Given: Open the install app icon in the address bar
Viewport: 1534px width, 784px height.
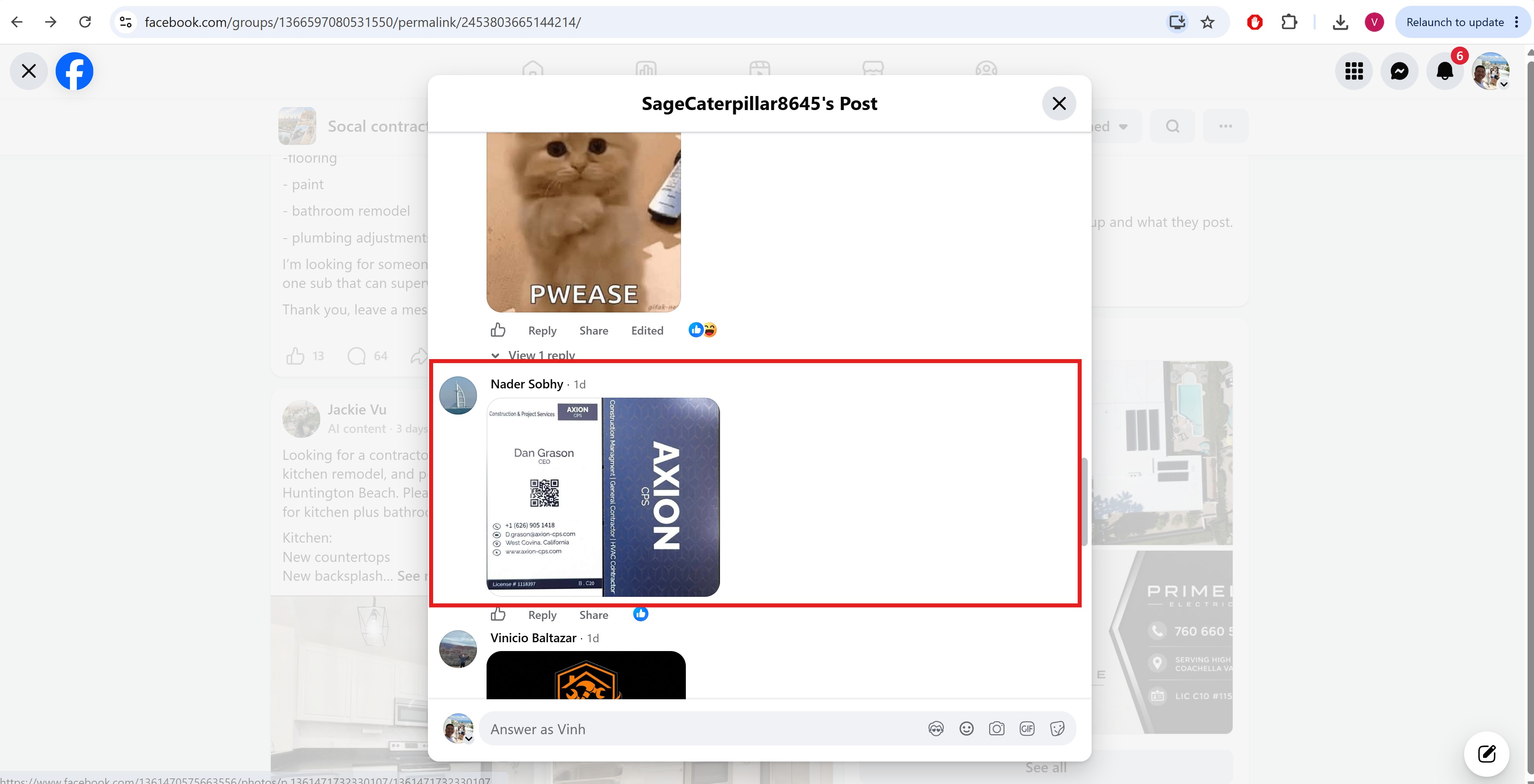Looking at the screenshot, I should (1177, 22).
